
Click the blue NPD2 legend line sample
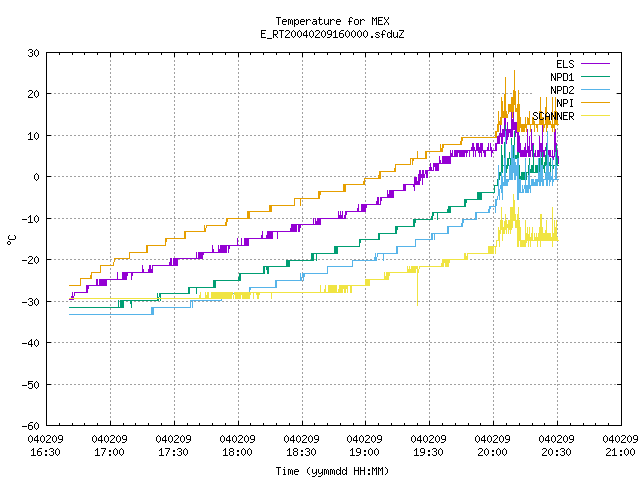tap(595, 89)
